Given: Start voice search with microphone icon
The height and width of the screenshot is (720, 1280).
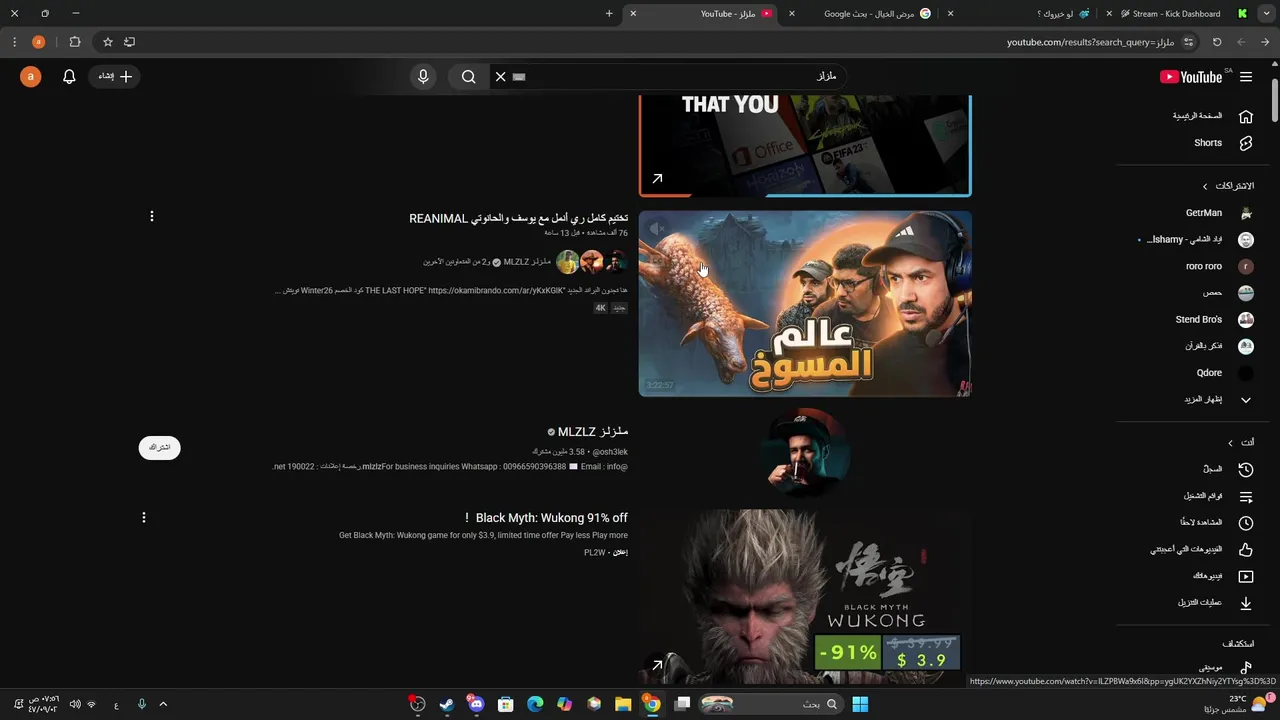Looking at the screenshot, I should (x=423, y=77).
